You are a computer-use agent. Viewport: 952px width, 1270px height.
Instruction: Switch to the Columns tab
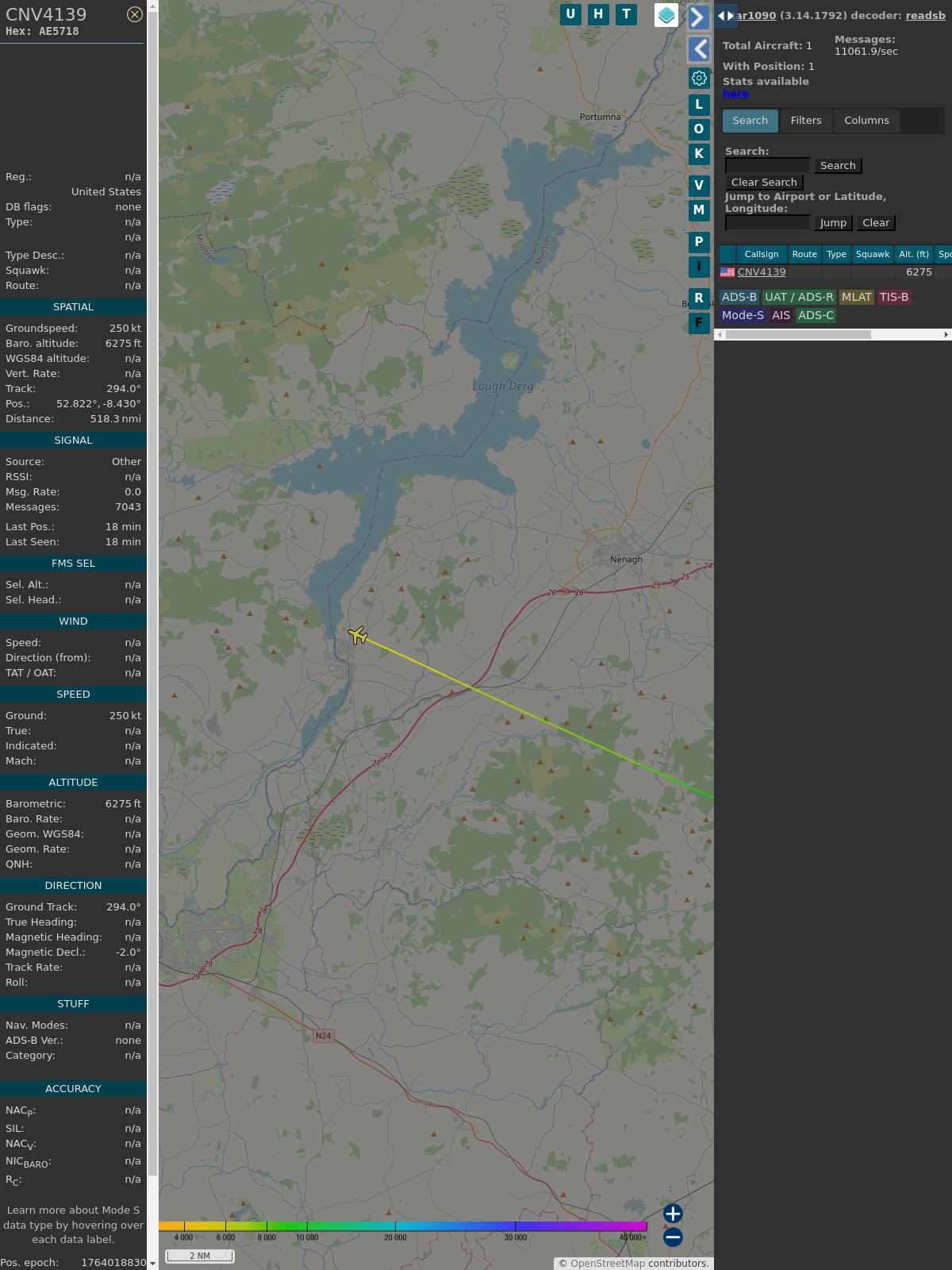[866, 121]
